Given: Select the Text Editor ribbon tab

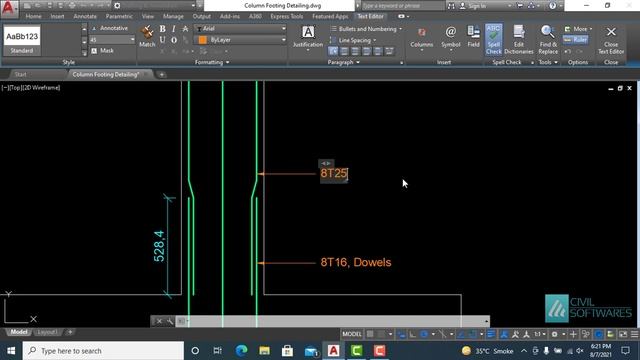Looking at the screenshot, I should 370,16.
